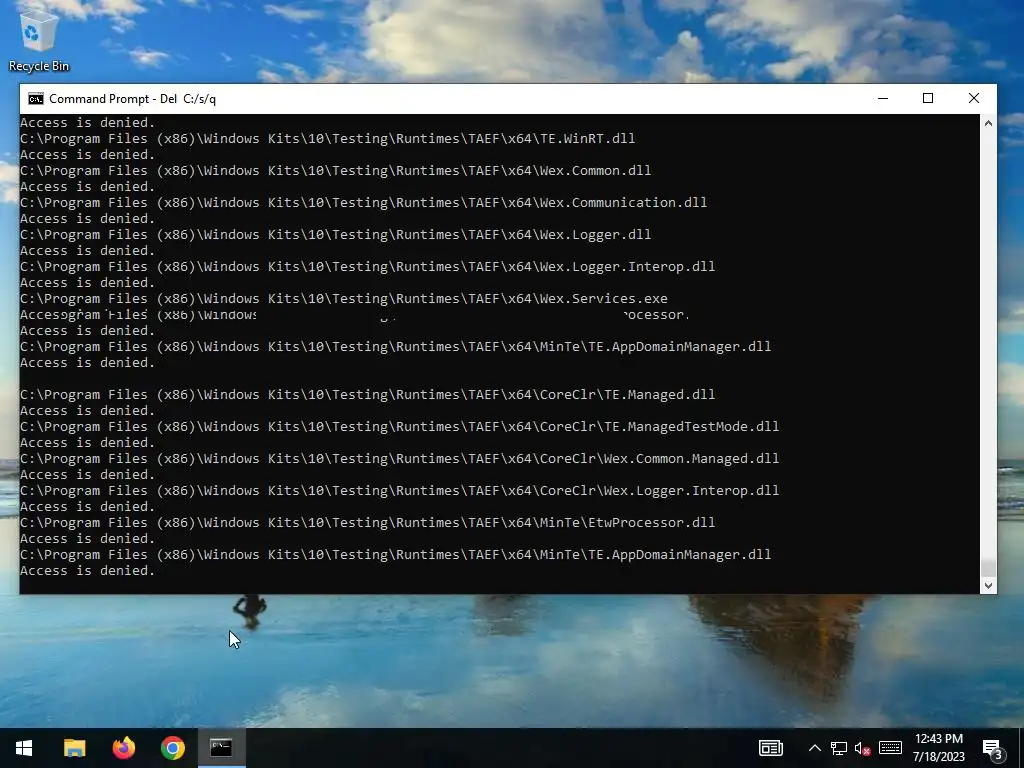Open the Windows Start menu
Image resolution: width=1024 pixels, height=768 pixels.
click(x=24, y=748)
